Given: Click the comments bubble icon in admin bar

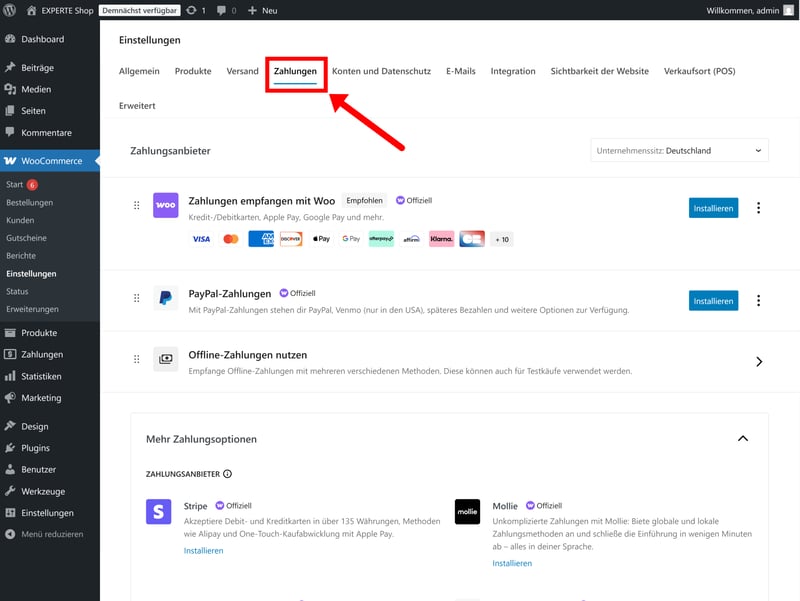Looking at the screenshot, I should pyautogui.click(x=222, y=10).
